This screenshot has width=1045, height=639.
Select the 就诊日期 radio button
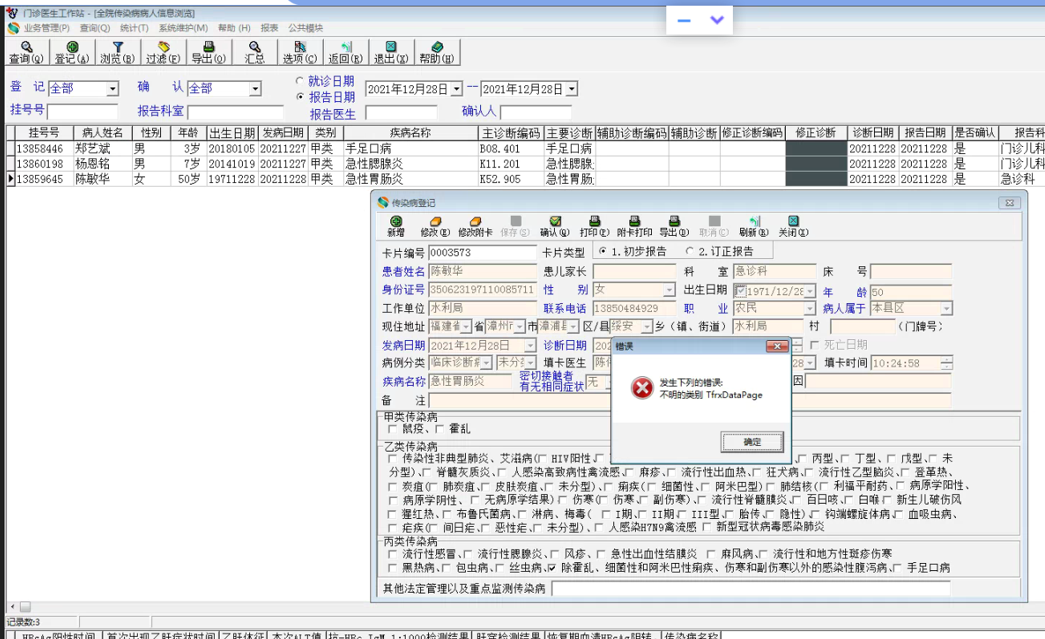pos(300,81)
